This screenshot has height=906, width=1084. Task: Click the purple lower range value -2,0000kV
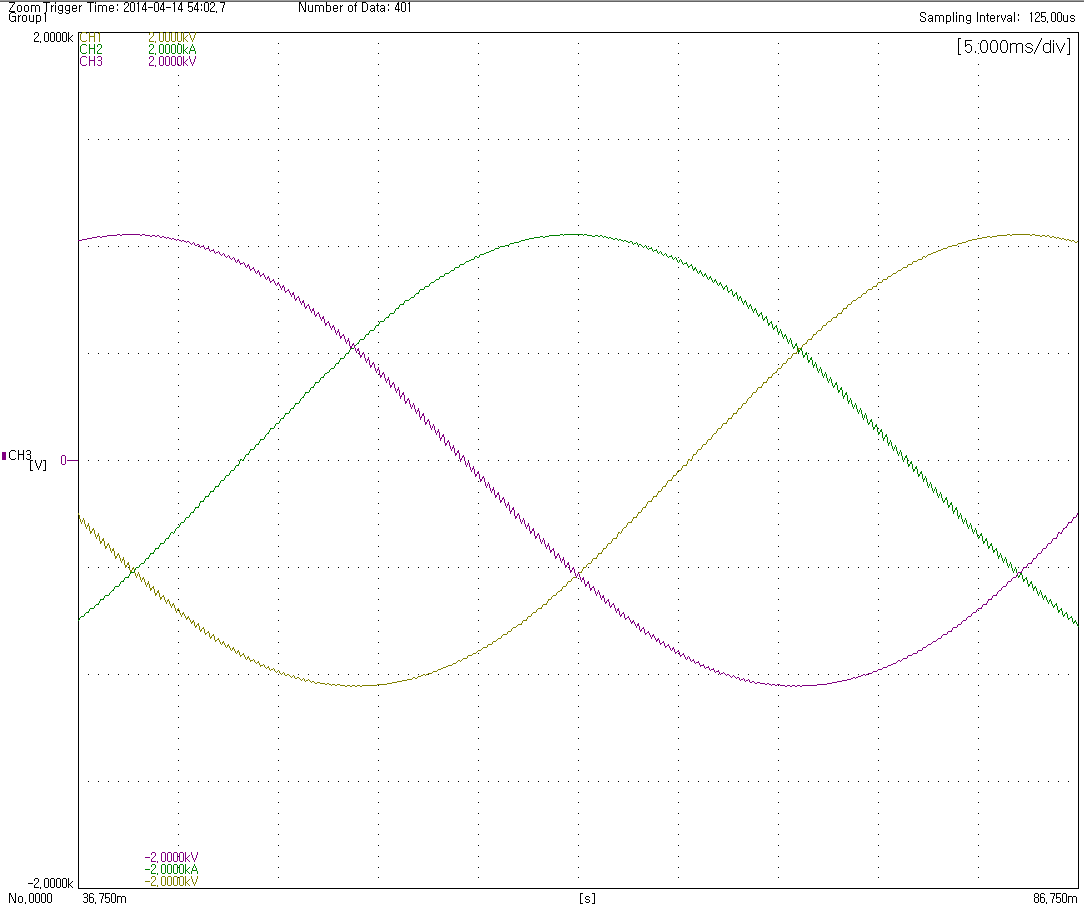point(172,858)
